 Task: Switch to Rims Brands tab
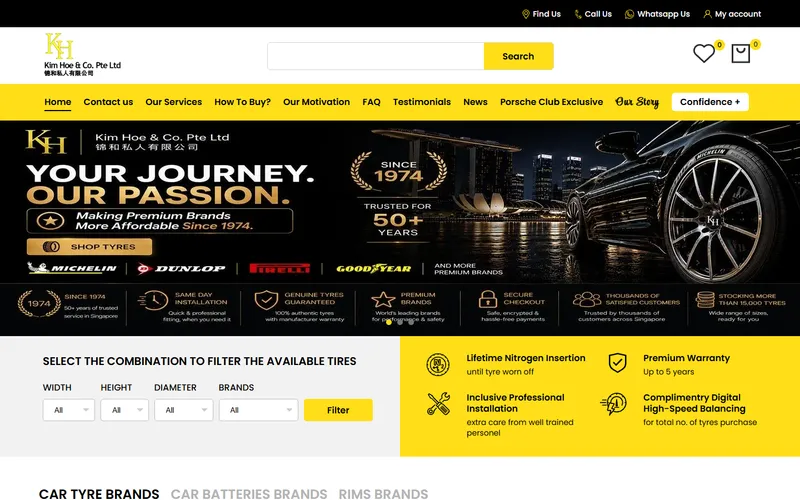click(x=383, y=493)
